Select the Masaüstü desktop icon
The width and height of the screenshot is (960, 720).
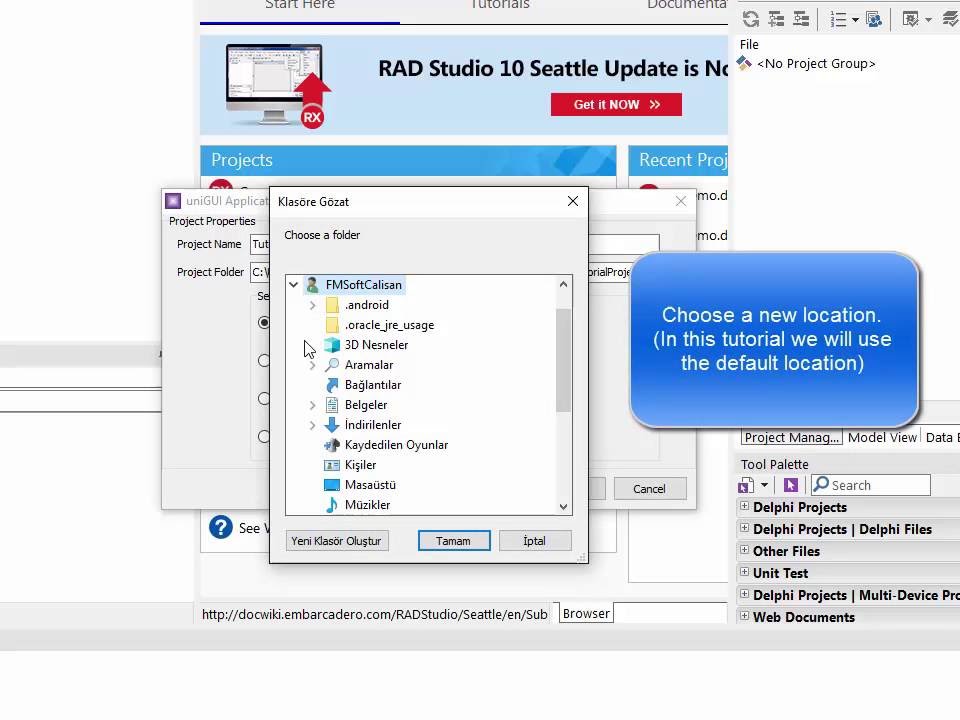click(x=332, y=485)
